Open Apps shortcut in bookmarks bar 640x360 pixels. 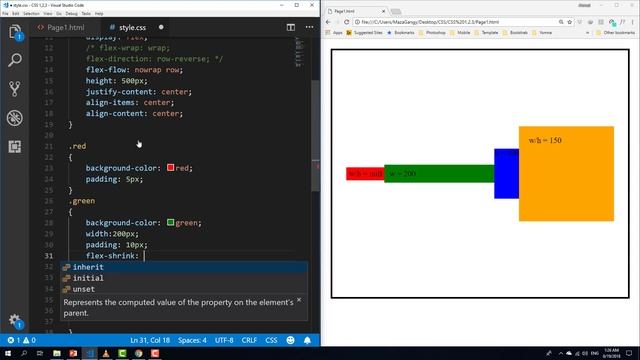[334, 33]
